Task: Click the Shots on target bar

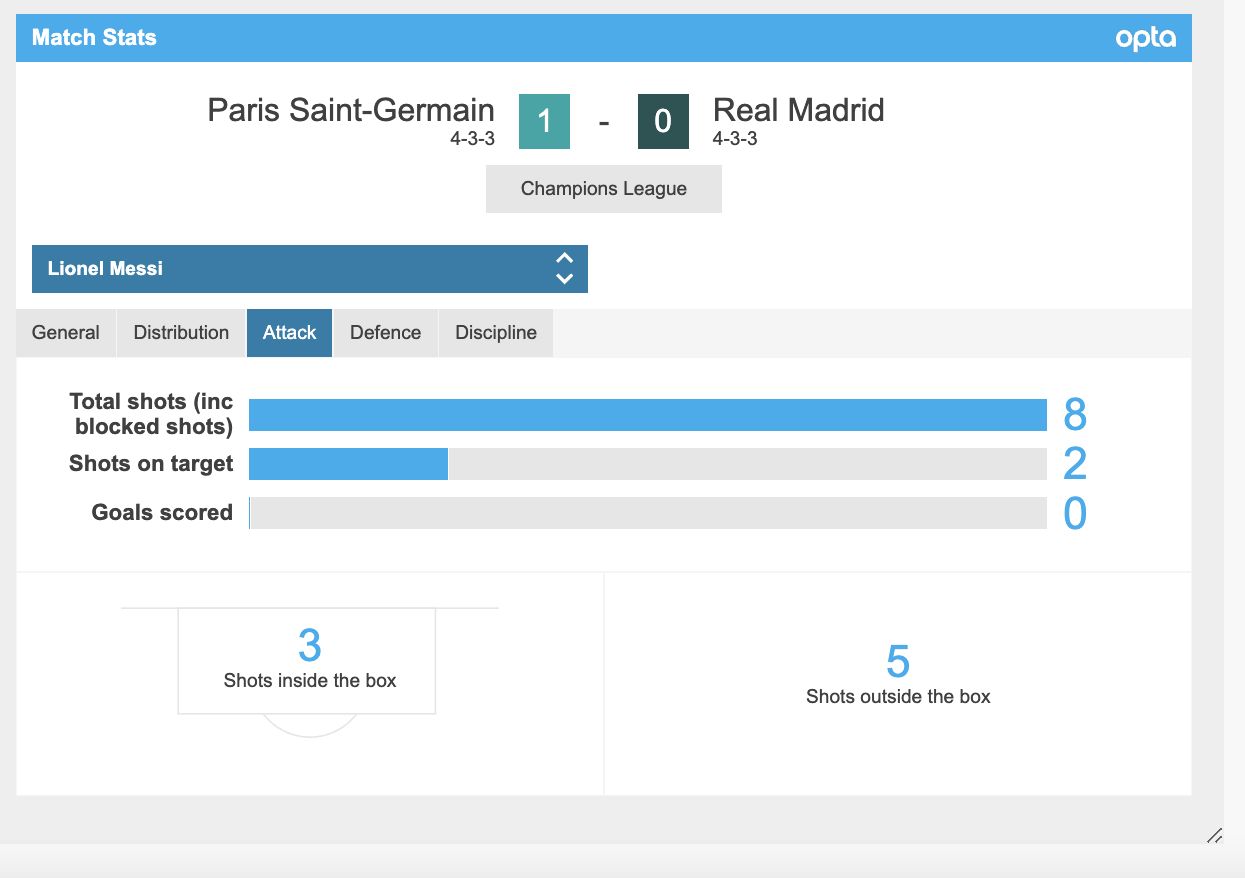Action: (648, 464)
